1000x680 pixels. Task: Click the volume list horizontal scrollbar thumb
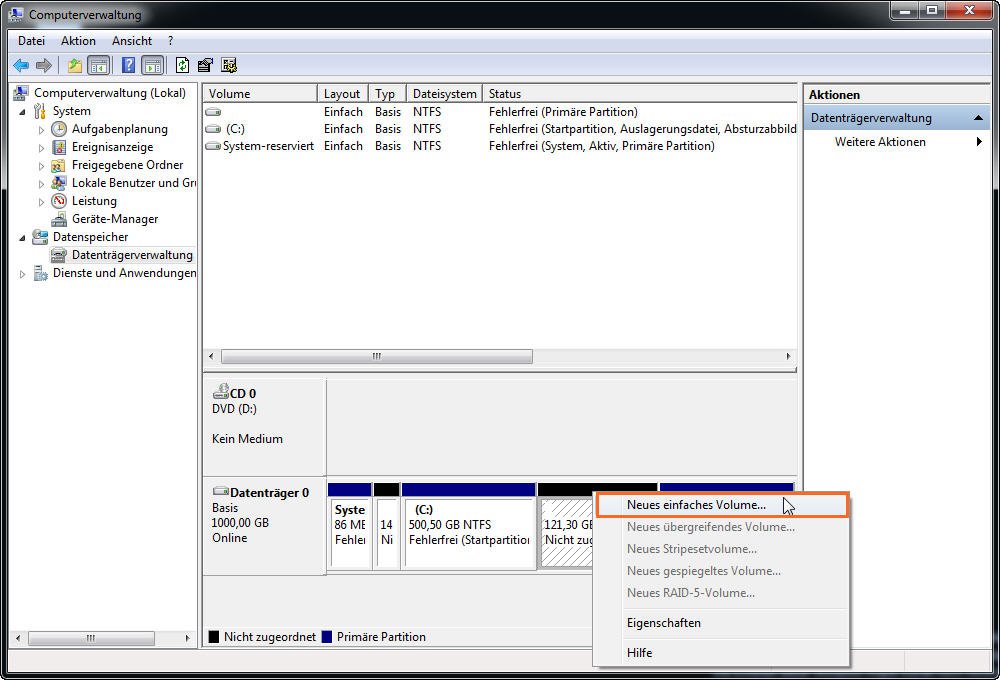coord(377,356)
